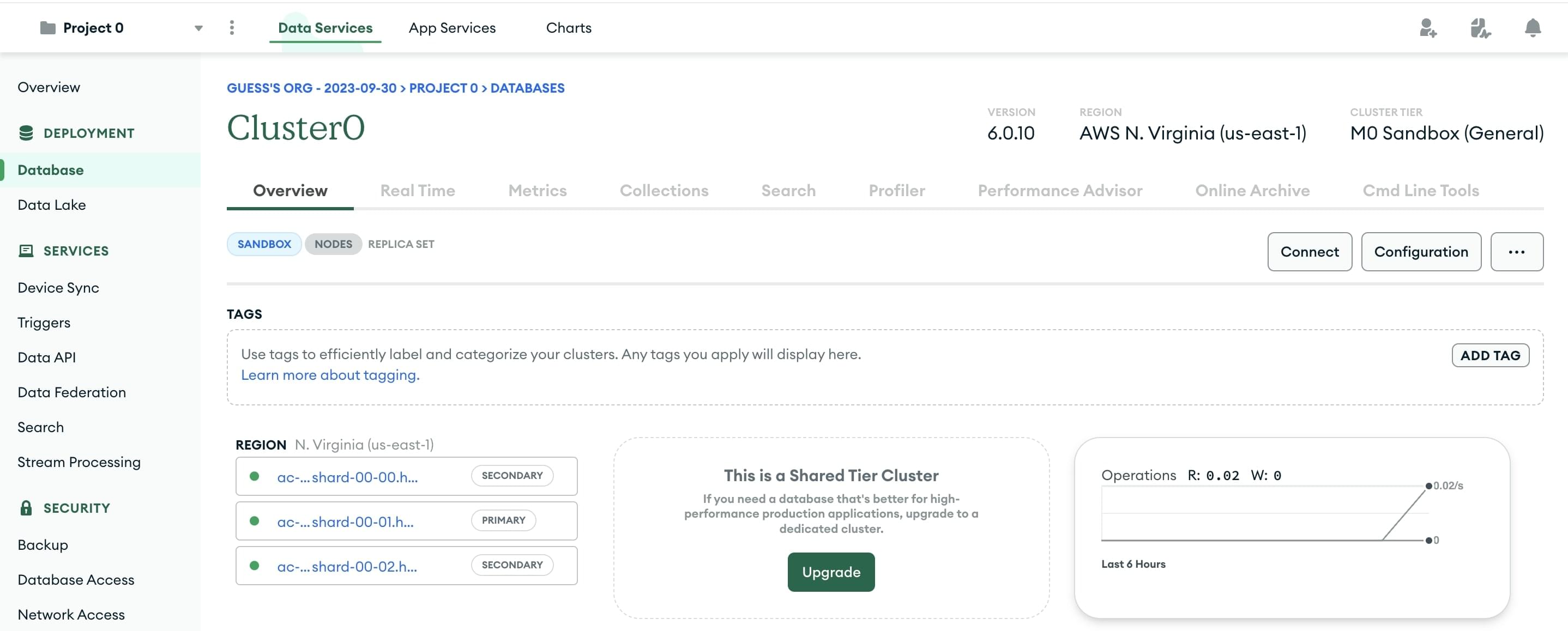The image size is (1568, 631).
Task: Switch to the Data Services tab
Action: [x=325, y=28]
